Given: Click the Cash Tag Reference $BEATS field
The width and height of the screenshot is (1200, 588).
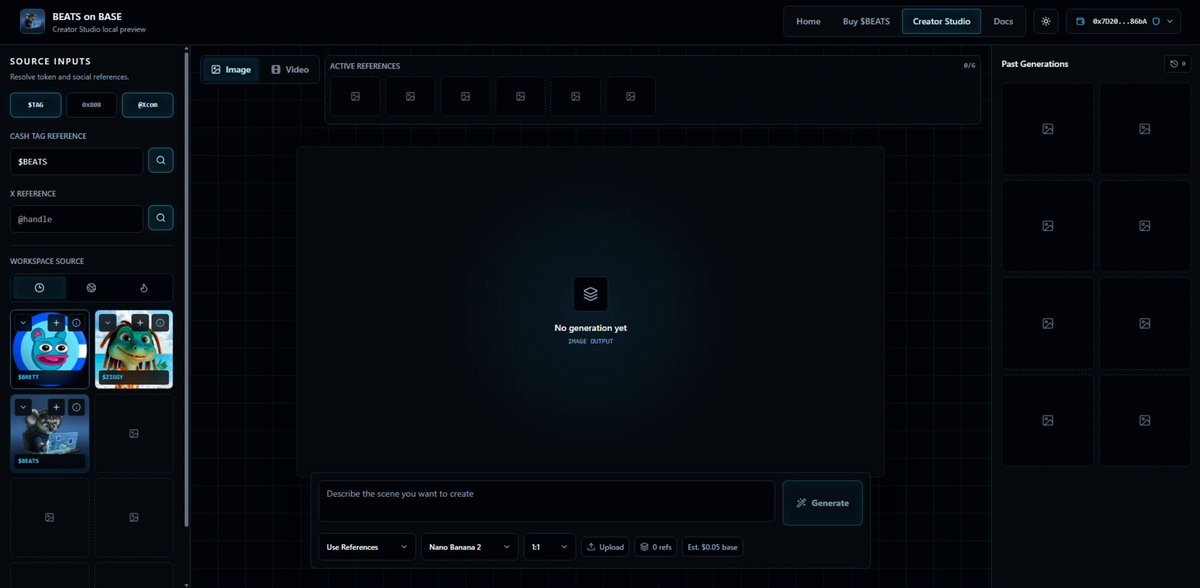Looking at the screenshot, I should click(x=77, y=161).
